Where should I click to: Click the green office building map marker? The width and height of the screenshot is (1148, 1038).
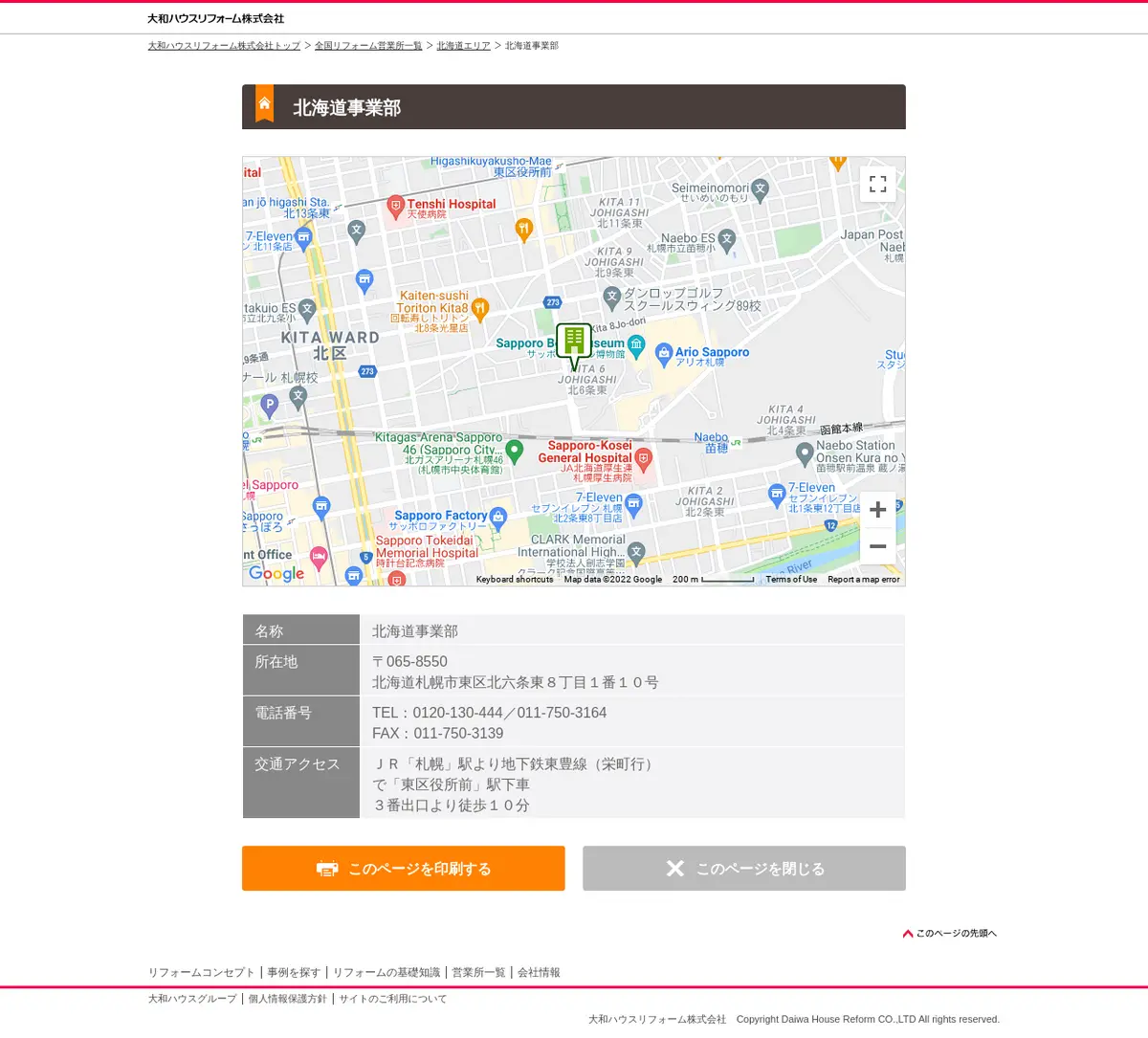point(574,345)
